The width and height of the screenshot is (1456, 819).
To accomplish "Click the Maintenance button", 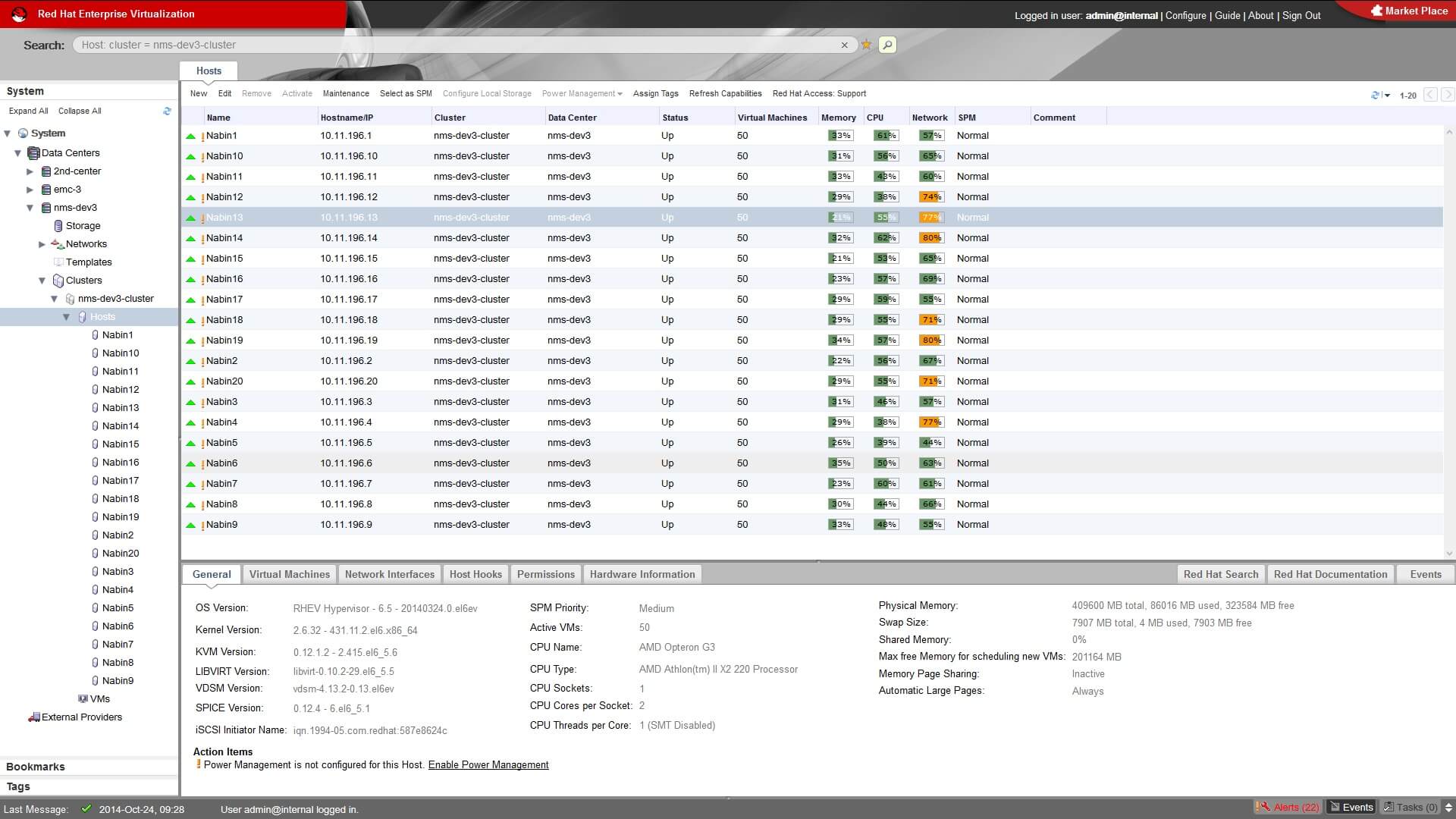I will tap(346, 94).
